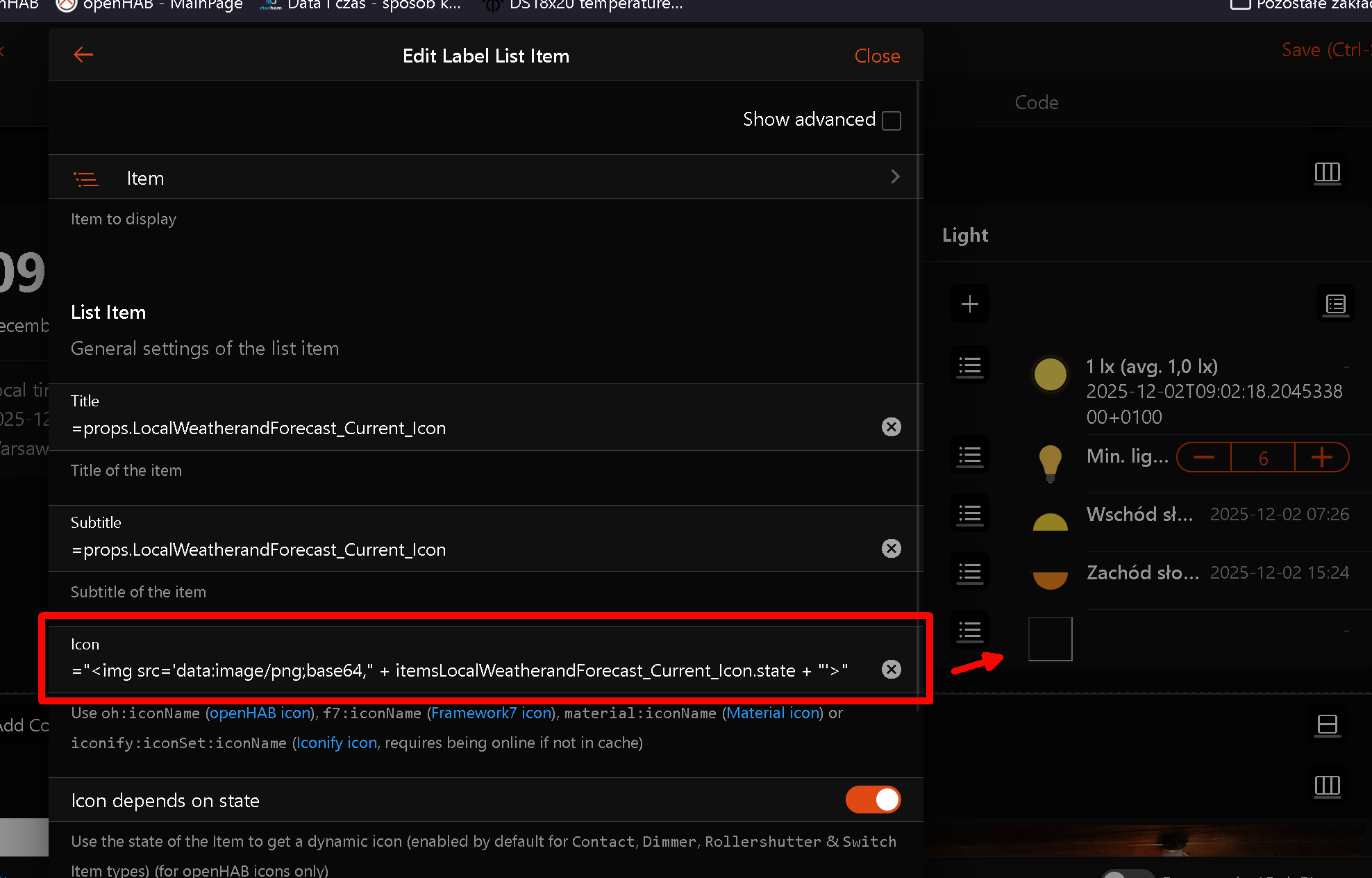Image resolution: width=1372 pixels, height=878 pixels.
Task: Enable the Show advanced checkbox
Action: 891,121
